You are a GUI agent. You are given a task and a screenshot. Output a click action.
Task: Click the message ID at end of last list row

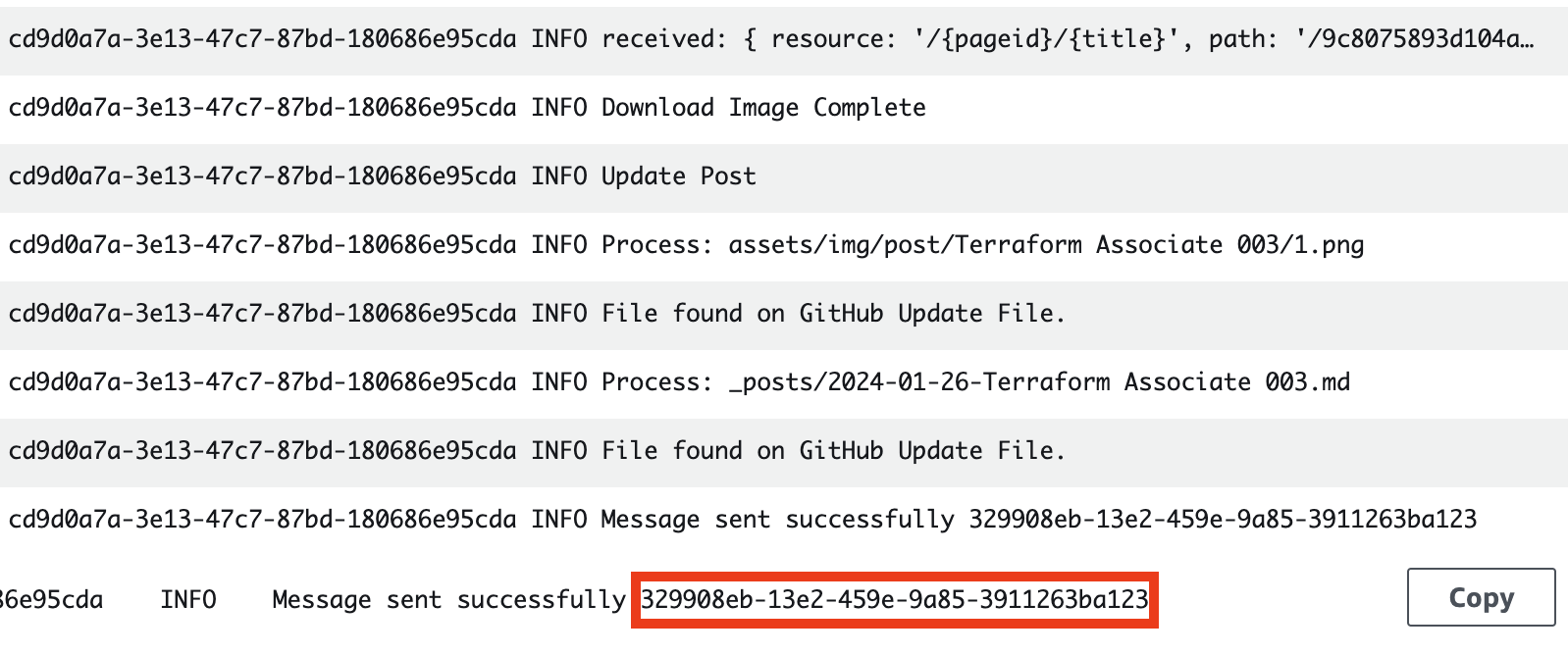click(1223, 520)
